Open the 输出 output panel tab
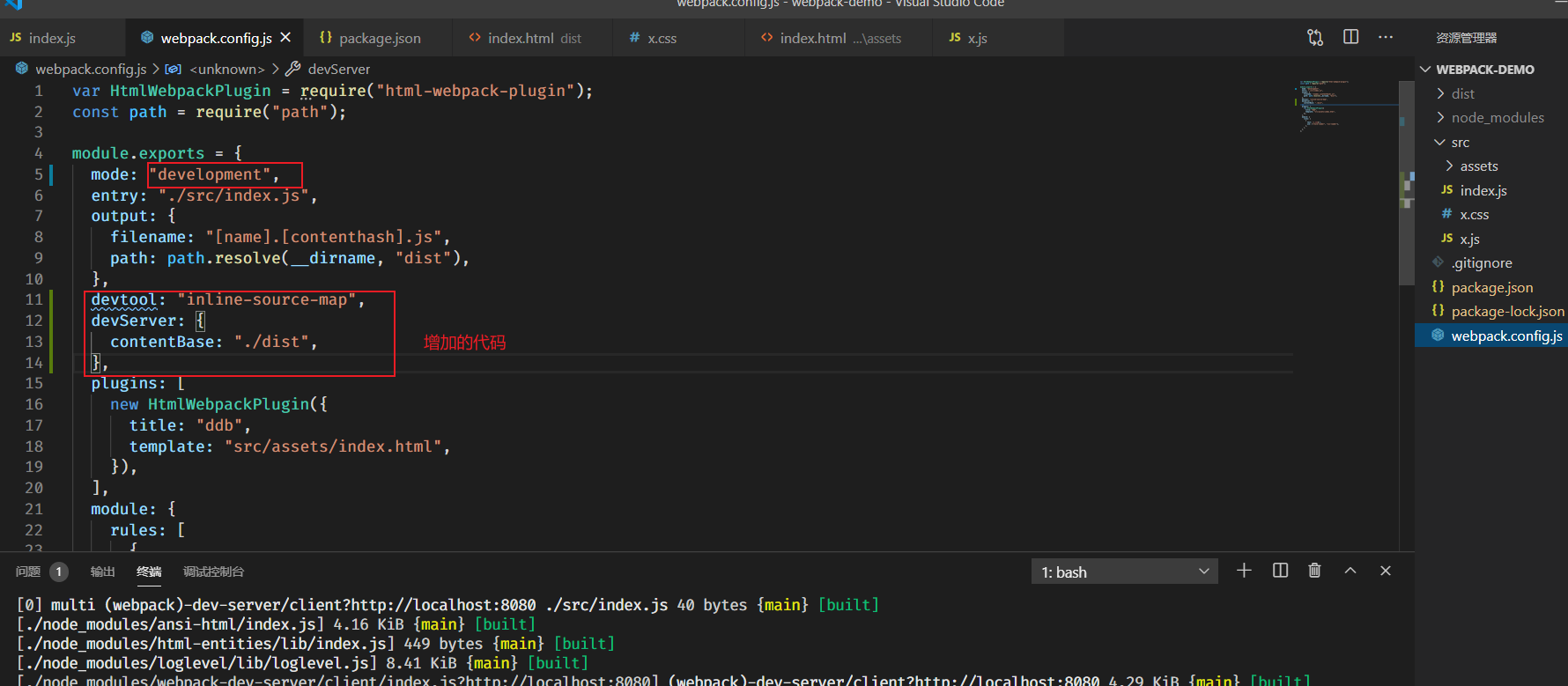This screenshot has width=1568, height=686. coord(103,572)
